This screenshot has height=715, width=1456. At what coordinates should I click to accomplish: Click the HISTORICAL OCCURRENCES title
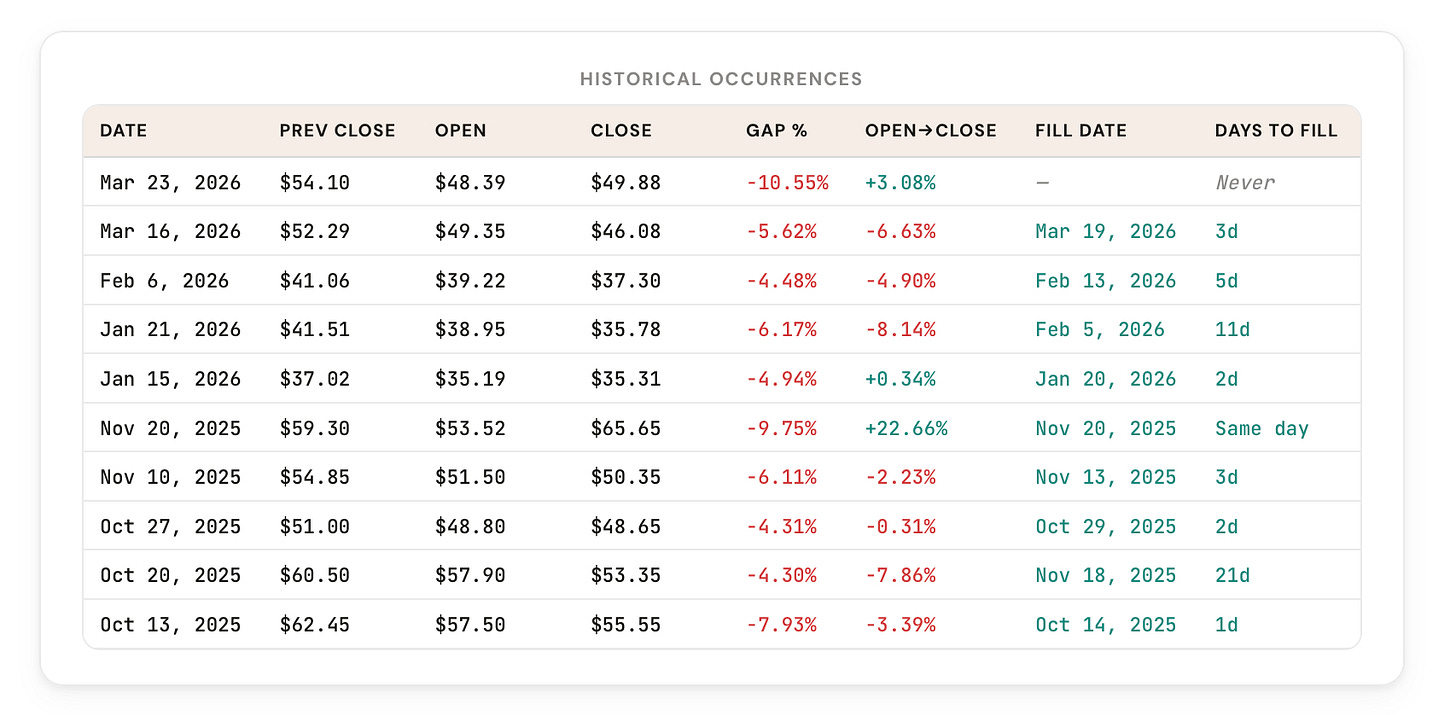tap(721, 78)
